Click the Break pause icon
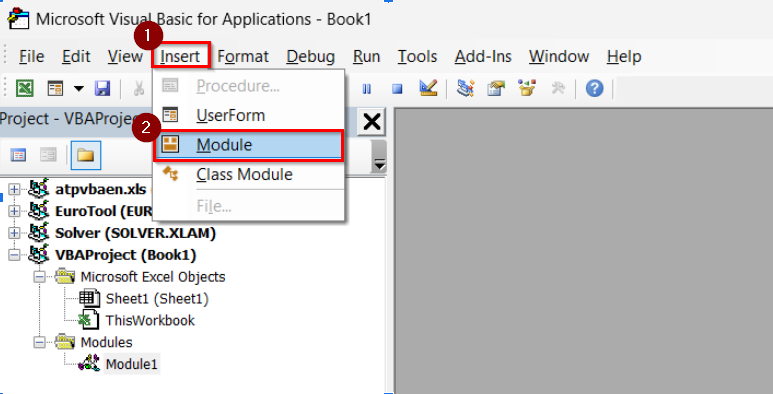The height and width of the screenshot is (394, 773). point(367,89)
